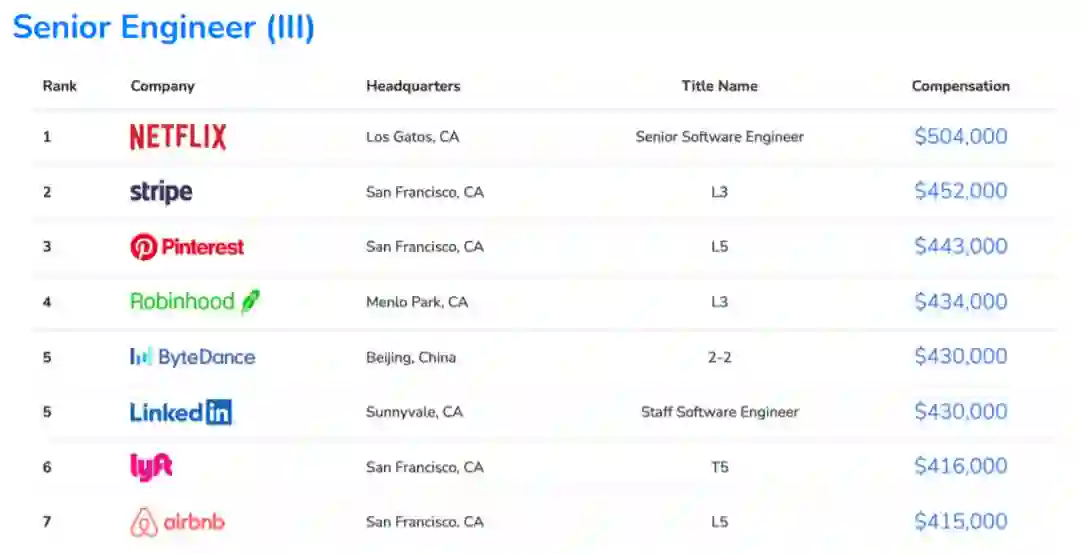
Task: Click Pinterest's $443,000 compensation value
Action: (960, 247)
